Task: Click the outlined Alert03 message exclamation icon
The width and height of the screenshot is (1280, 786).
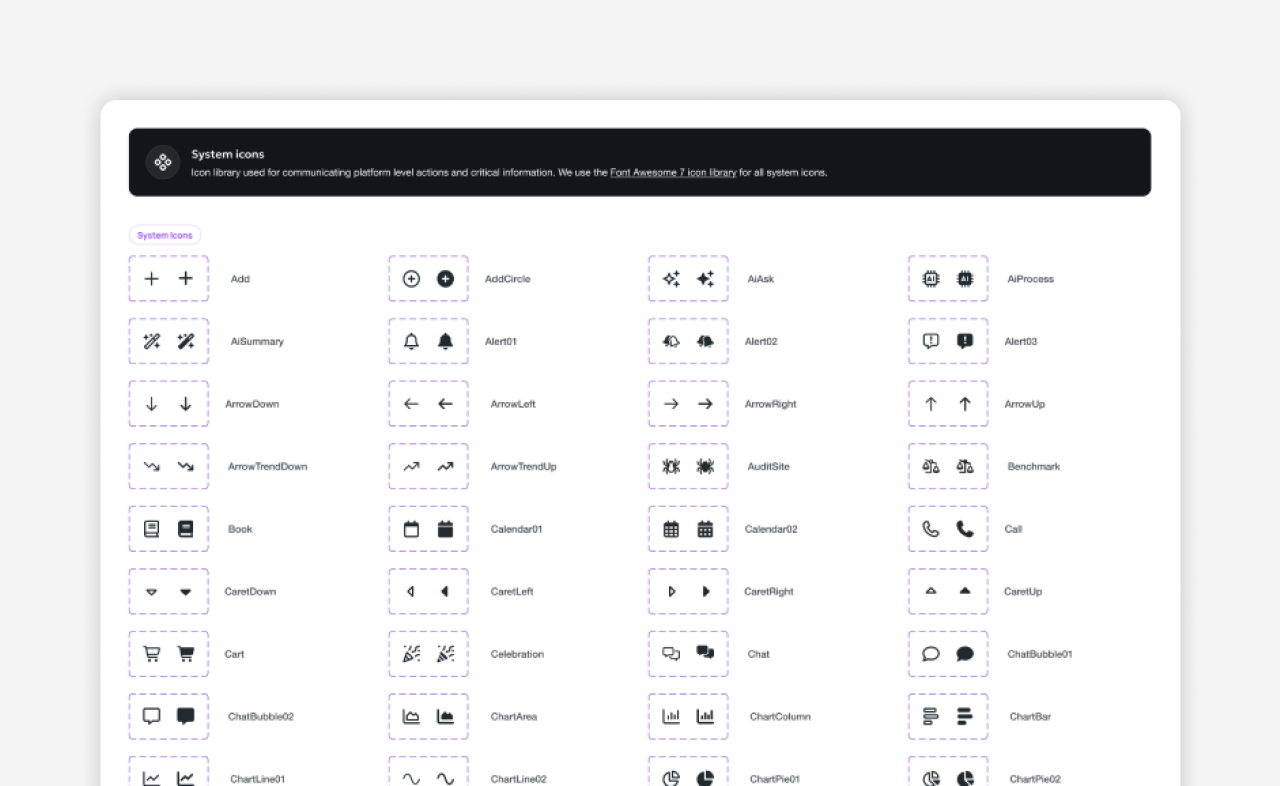Action: [x=931, y=341]
